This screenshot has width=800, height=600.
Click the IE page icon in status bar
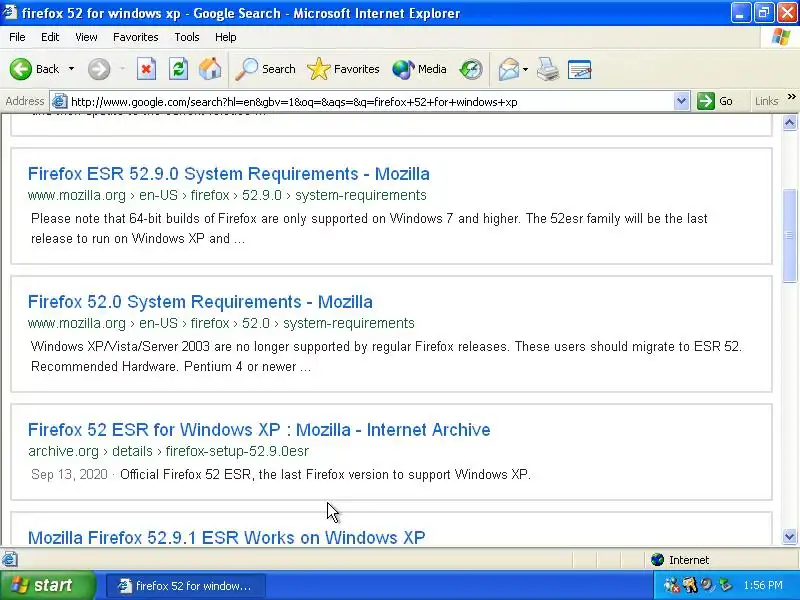[x=10, y=560]
